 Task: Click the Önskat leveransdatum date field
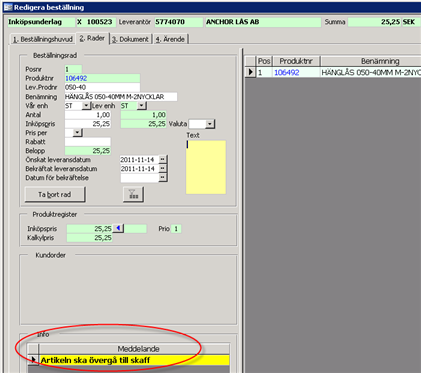click(x=139, y=160)
